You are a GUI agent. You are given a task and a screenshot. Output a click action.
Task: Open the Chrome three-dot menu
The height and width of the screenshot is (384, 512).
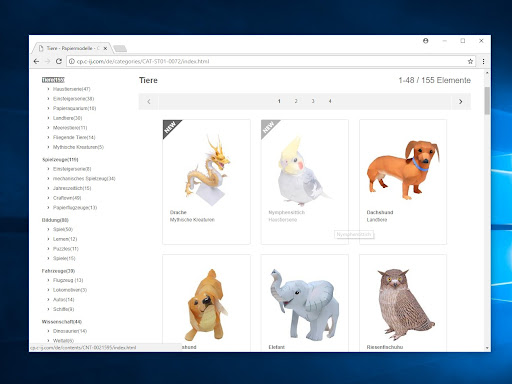click(483, 61)
